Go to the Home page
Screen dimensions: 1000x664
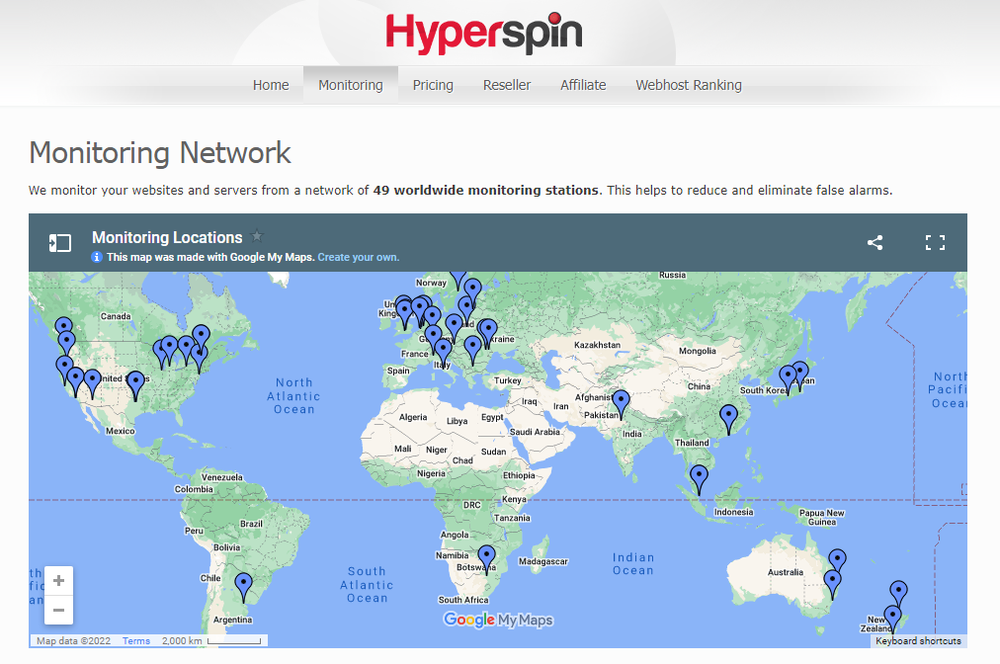click(270, 85)
